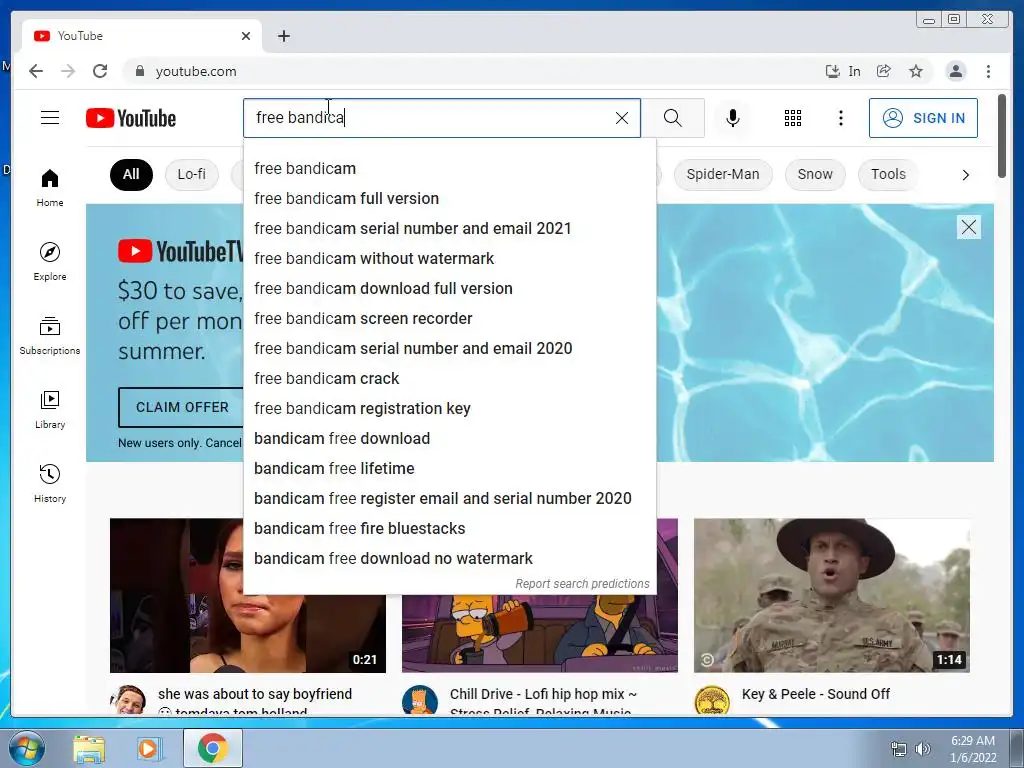Reload the page

point(100,71)
